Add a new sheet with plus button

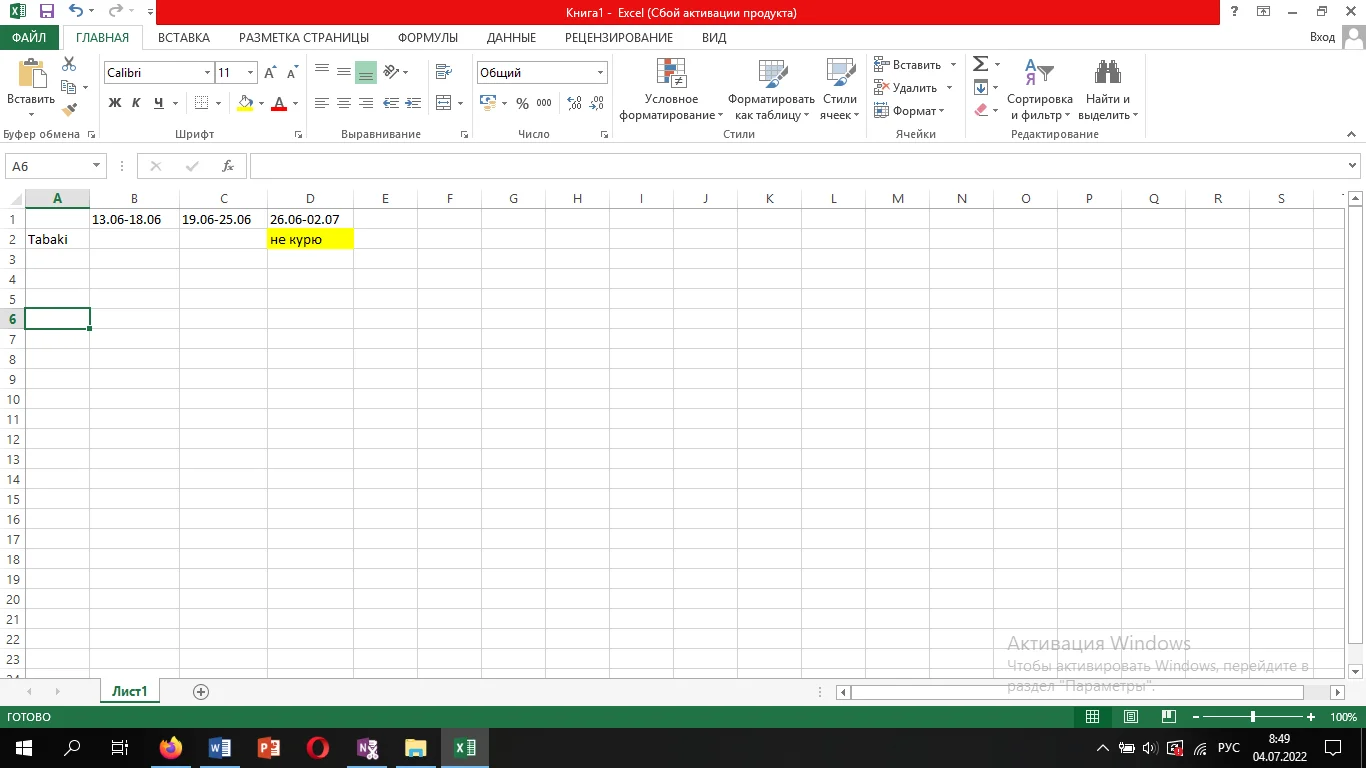pyautogui.click(x=201, y=691)
